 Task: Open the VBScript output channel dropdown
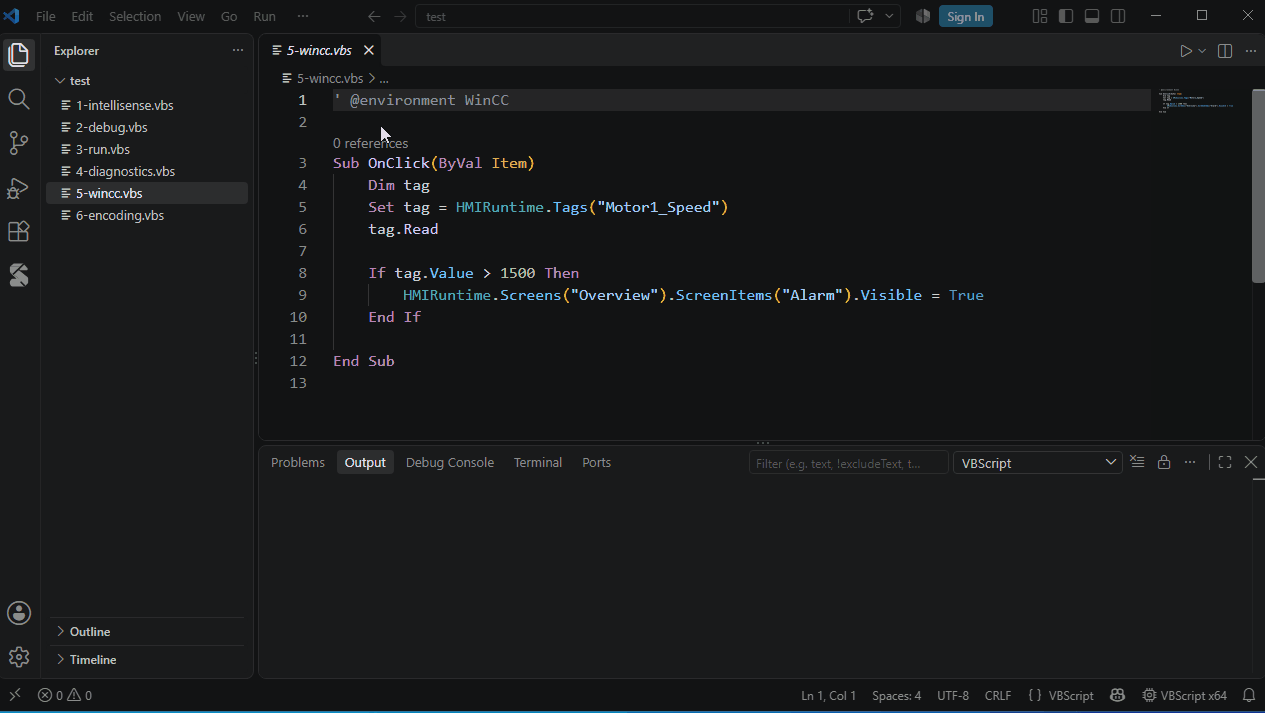(x=1038, y=463)
